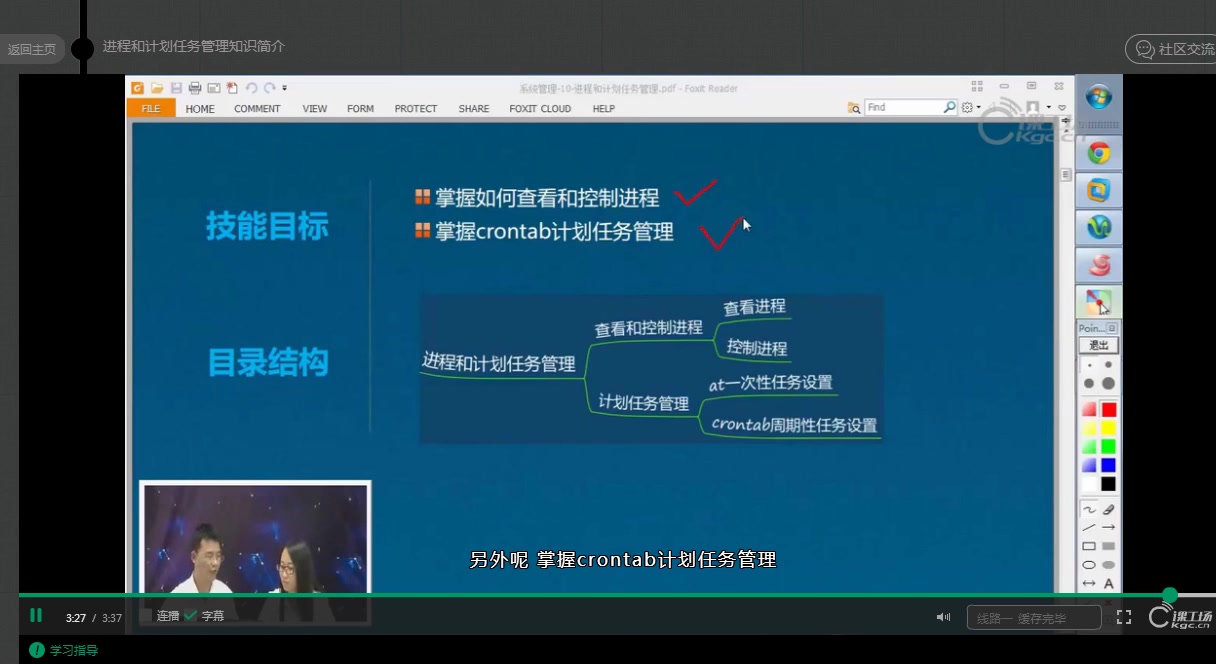Click the Print icon in Foxit Reader

click(x=195, y=88)
